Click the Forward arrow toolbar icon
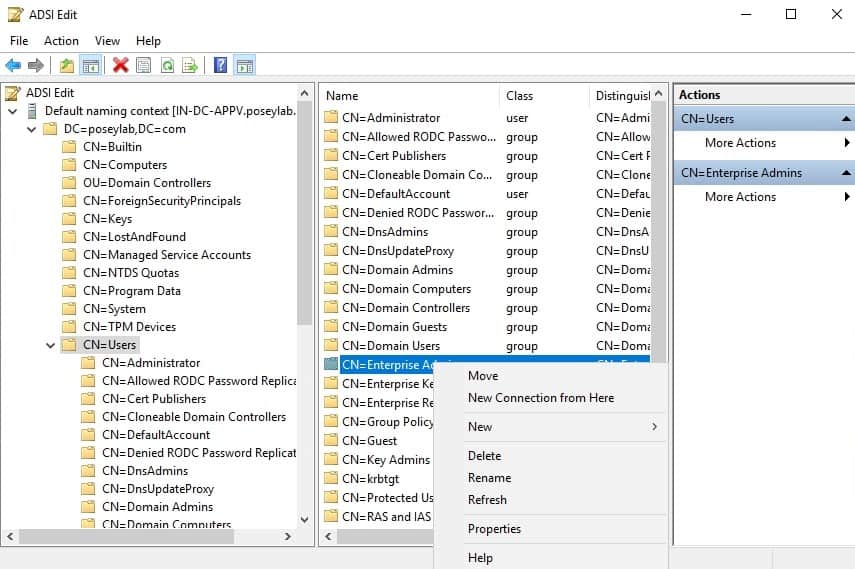This screenshot has width=855, height=569. [x=35, y=66]
